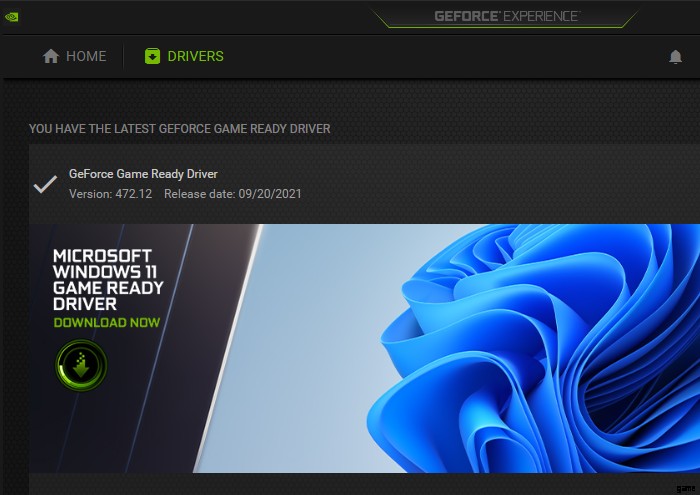Switch to the Drivers tab
The height and width of the screenshot is (495, 700).
[x=184, y=56]
